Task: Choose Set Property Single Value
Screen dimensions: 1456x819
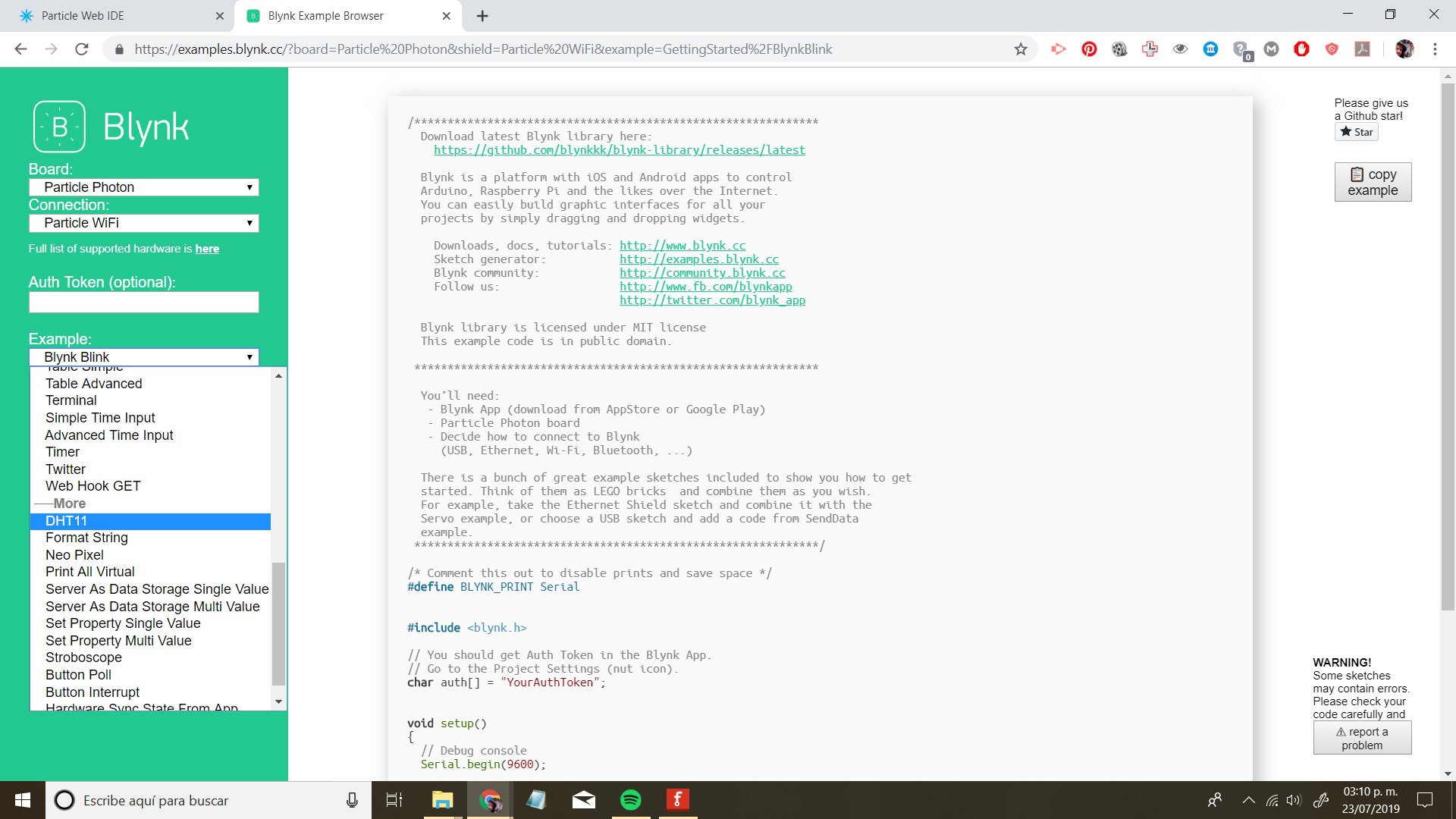Action: [x=150, y=623]
